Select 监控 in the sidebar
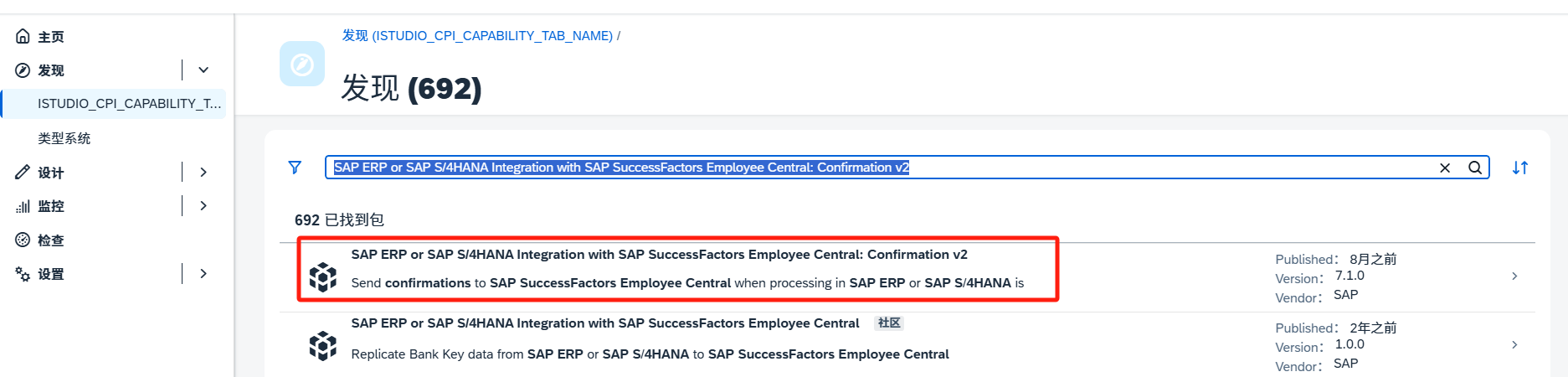 point(51,206)
